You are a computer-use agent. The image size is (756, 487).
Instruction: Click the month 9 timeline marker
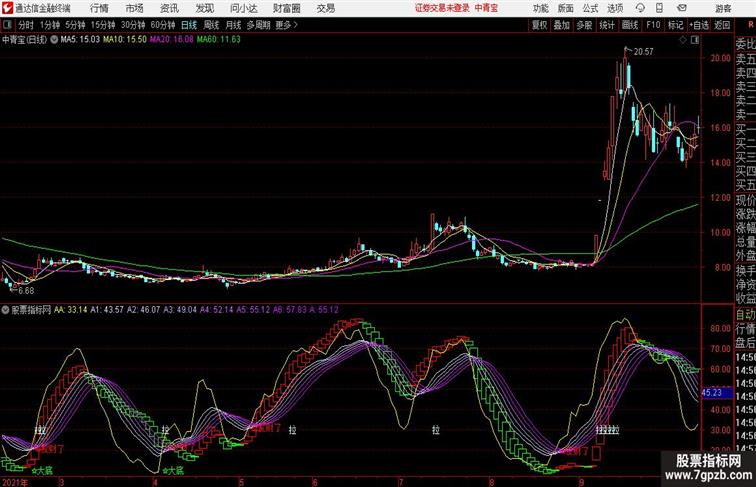tap(582, 482)
